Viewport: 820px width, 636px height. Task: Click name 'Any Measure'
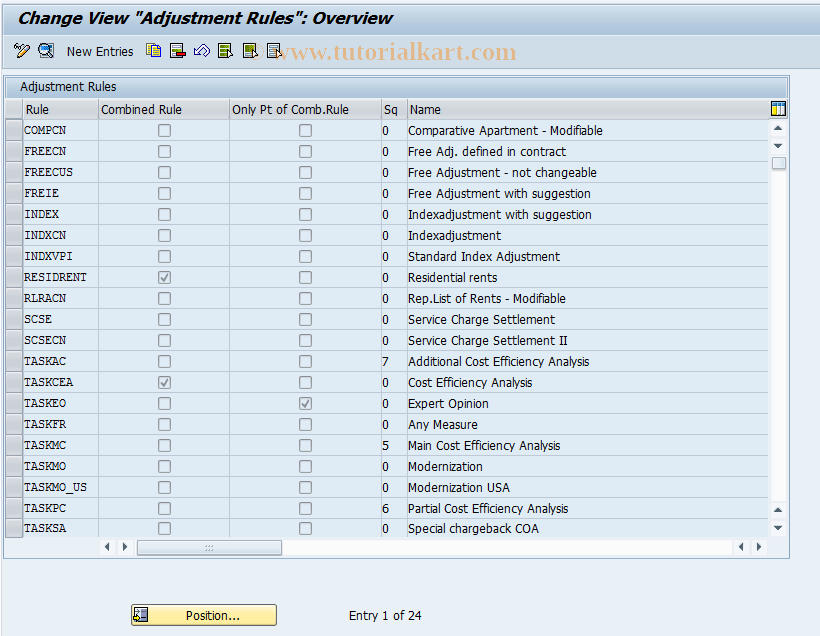point(442,425)
